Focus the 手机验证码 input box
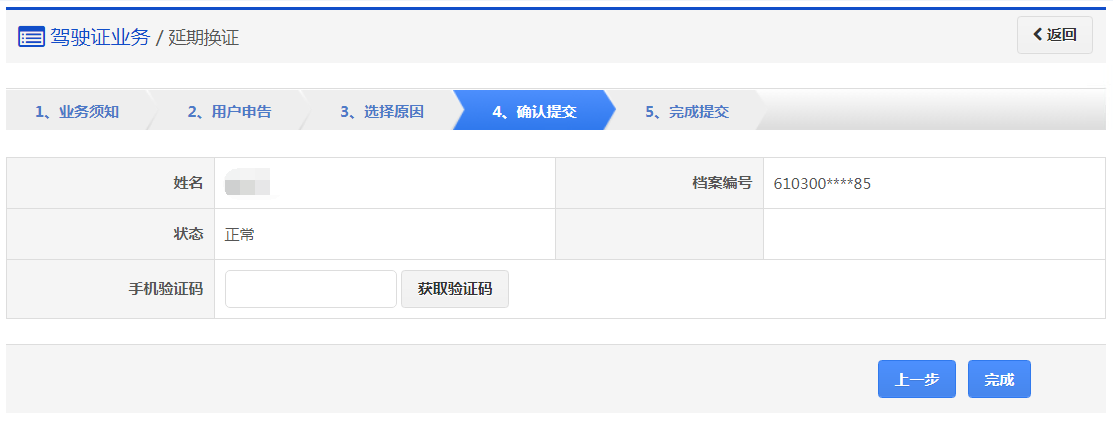 [x=311, y=289]
